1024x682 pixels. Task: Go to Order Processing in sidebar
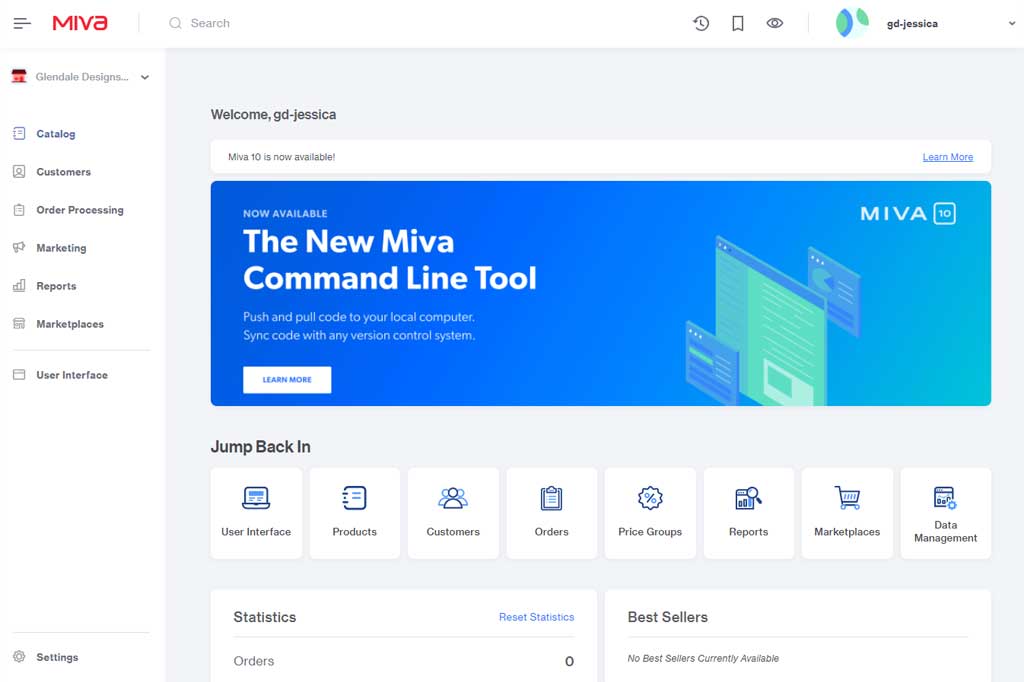(x=80, y=210)
